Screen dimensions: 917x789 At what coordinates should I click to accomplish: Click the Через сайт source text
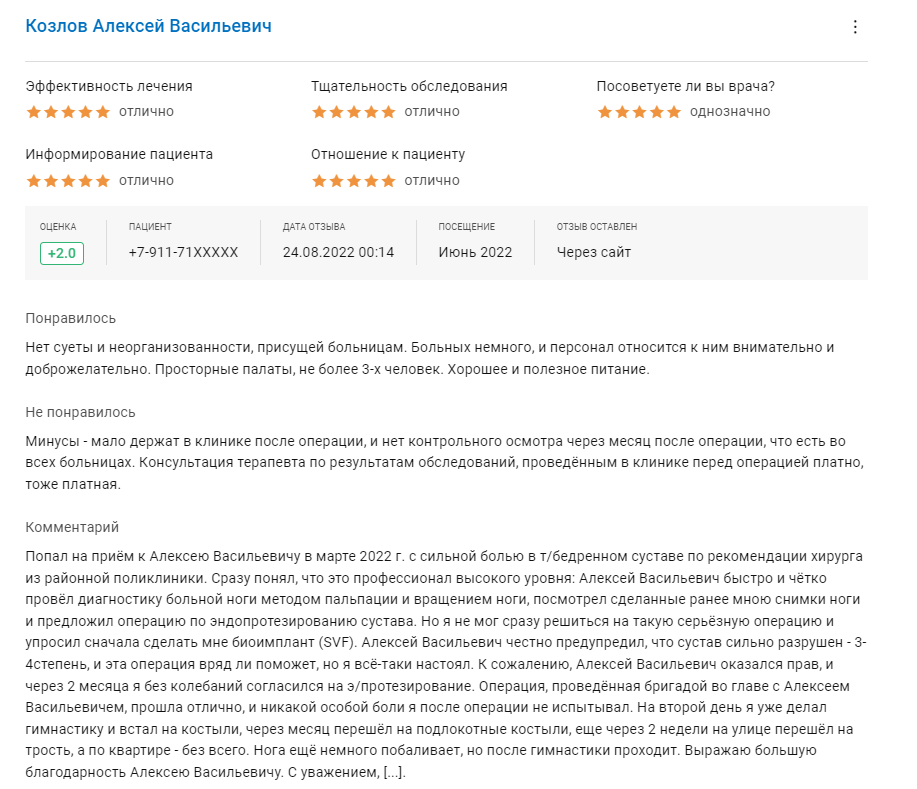coord(594,252)
